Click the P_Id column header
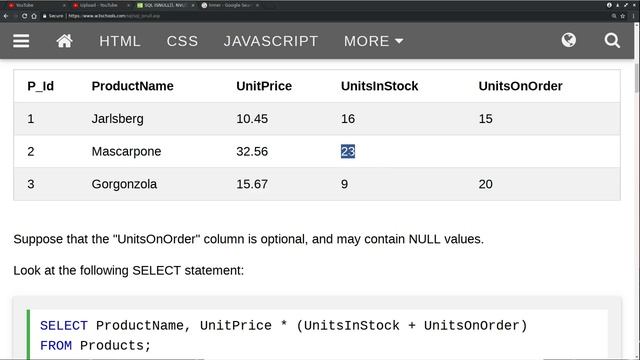Image resolution: width=640 pixels, height=360 pixels. coord(40,86)
